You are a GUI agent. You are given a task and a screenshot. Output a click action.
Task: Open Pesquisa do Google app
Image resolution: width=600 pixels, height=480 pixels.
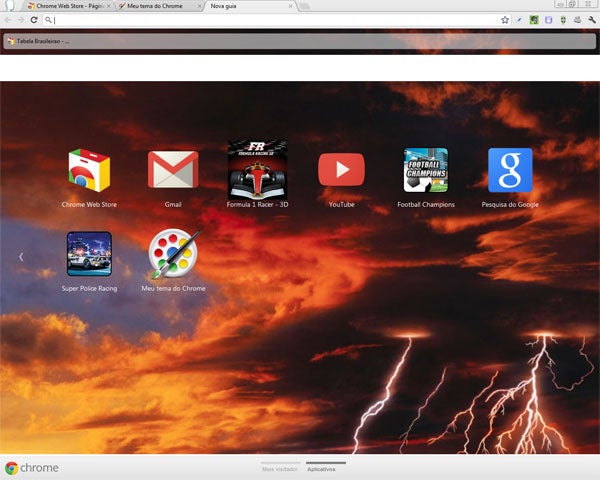(510, 170)
